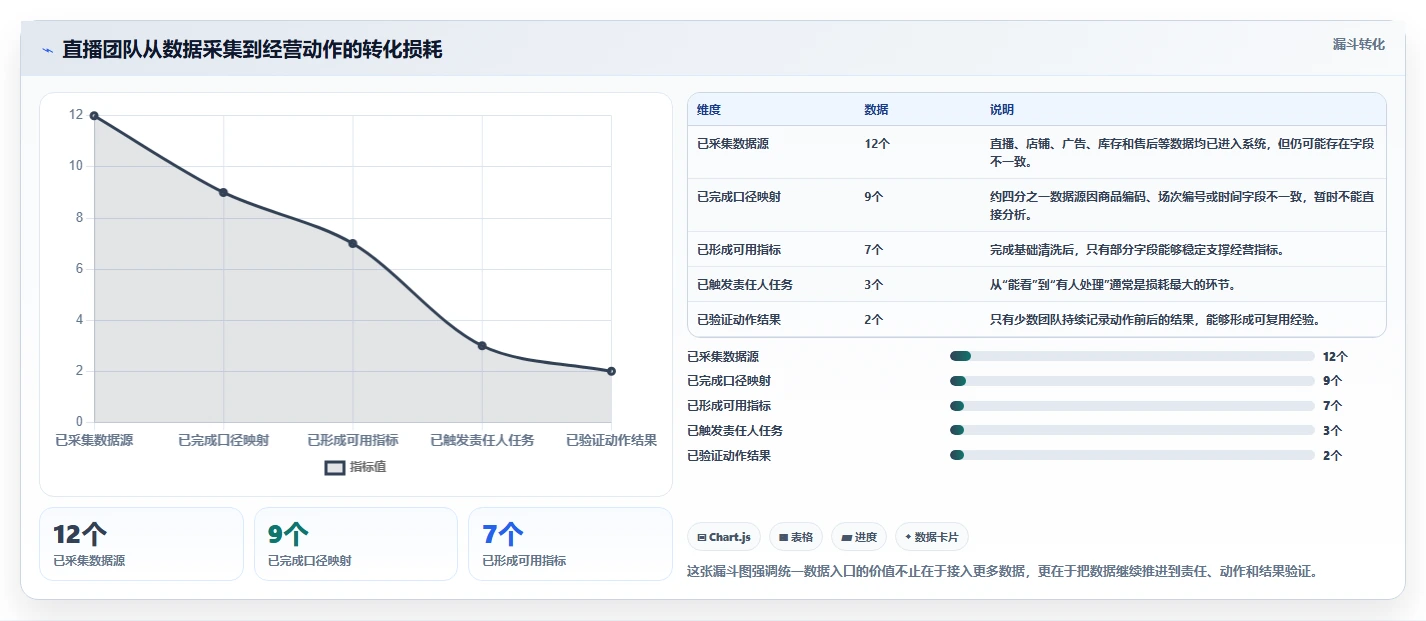Open the 12个 已采集数据源 stat card
The height and width of the screenshot is (621, 1426).
tap(141, 544)
